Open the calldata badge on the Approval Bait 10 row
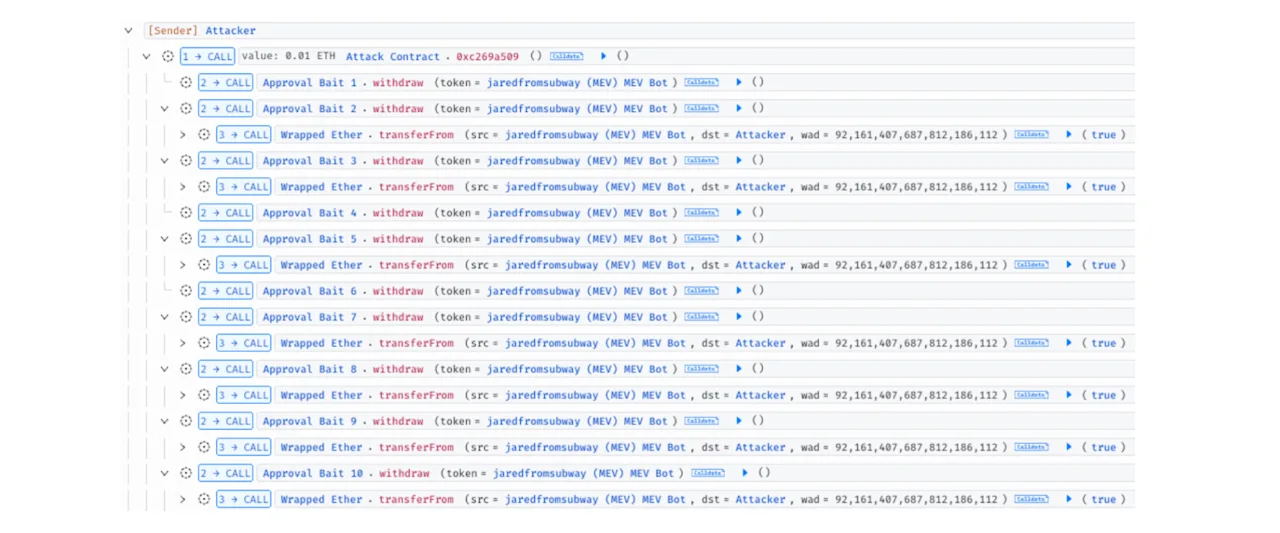 (x=707, y=473)
